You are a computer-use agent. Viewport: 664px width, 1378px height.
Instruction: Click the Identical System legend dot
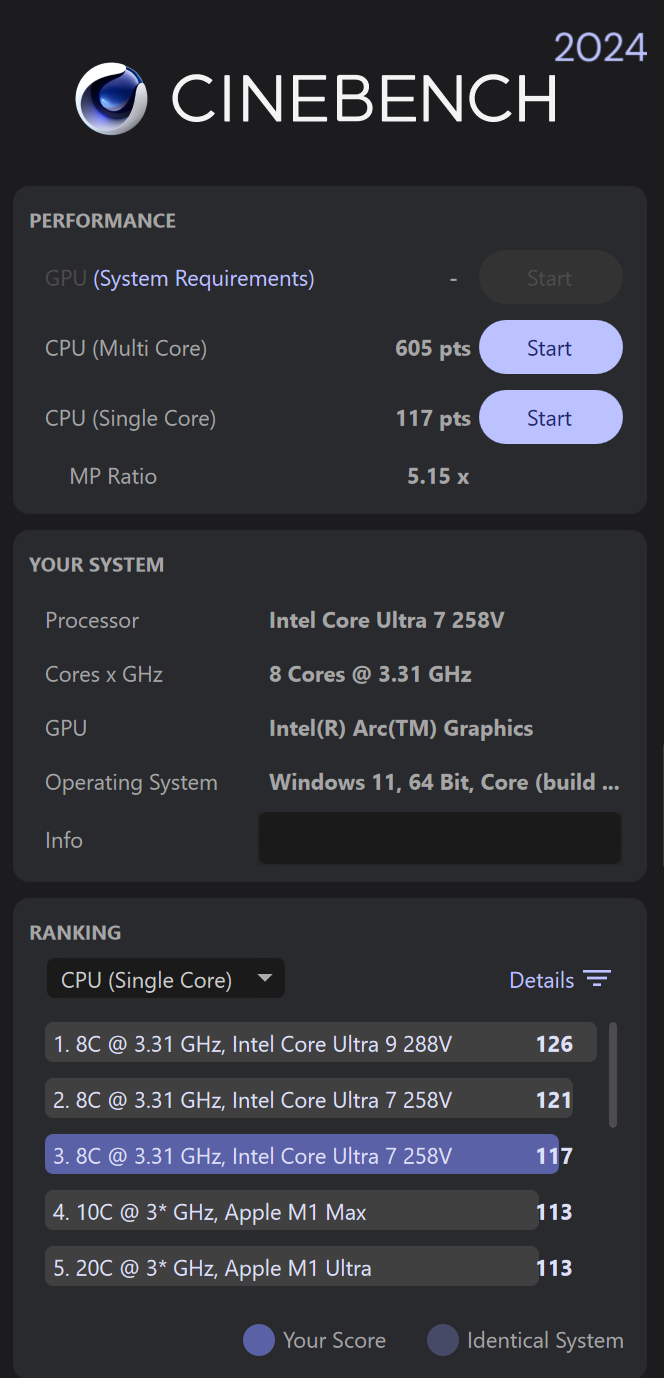(x=442, y=1340)
